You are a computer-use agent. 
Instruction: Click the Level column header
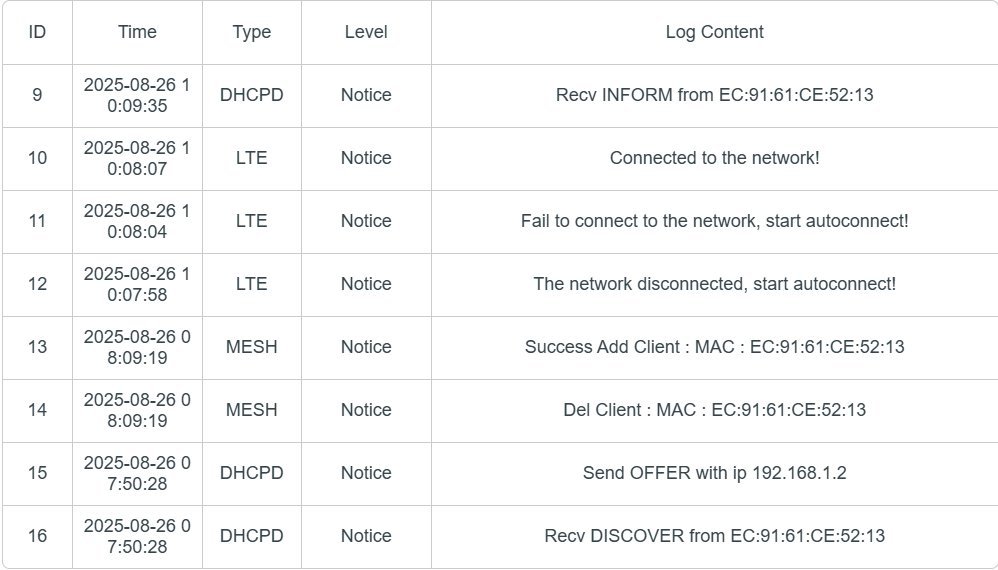pos(366,32)
